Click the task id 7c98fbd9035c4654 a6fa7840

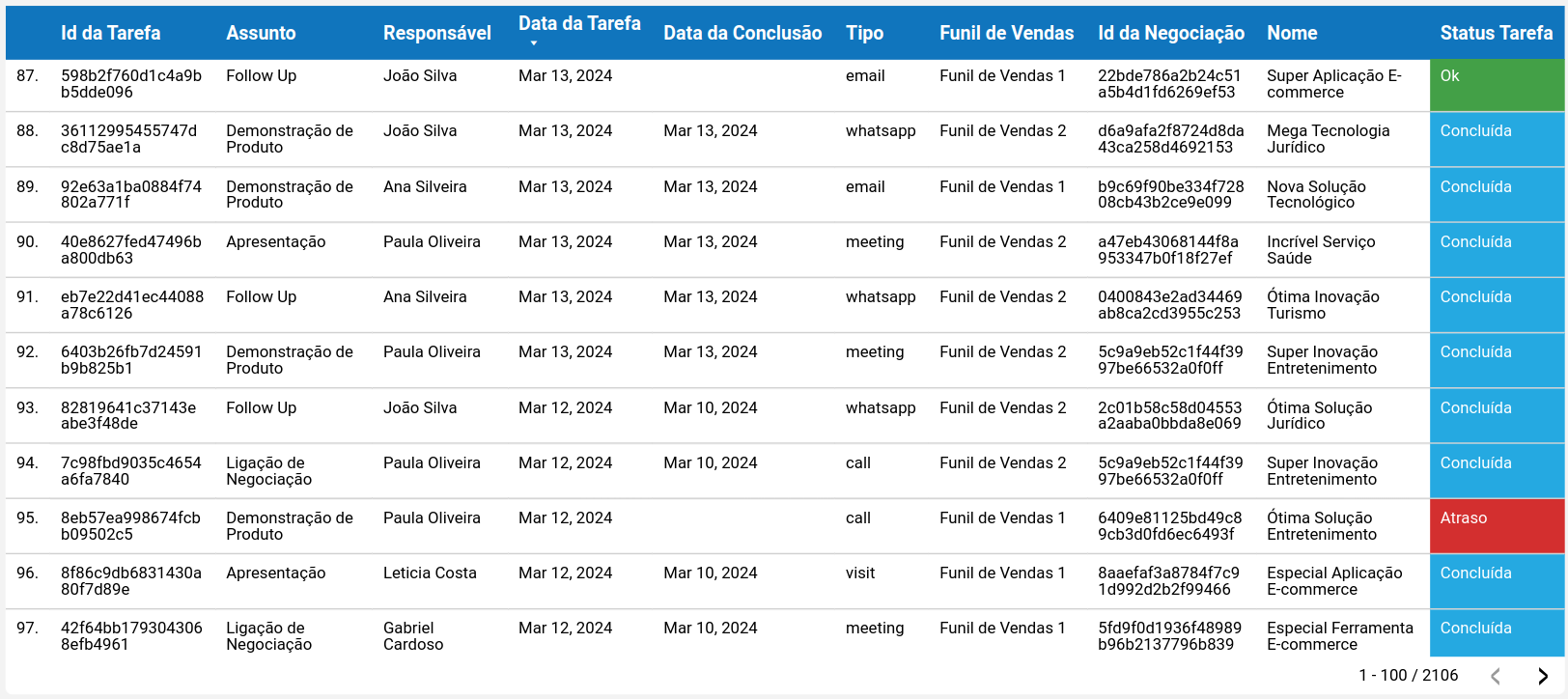coord(131,471)
